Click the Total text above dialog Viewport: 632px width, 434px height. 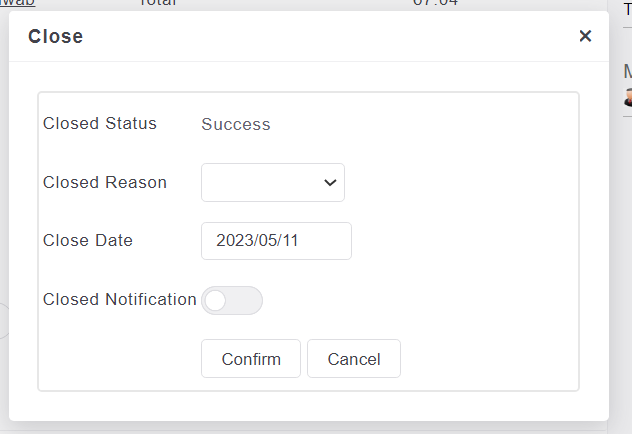pos(158,3)
